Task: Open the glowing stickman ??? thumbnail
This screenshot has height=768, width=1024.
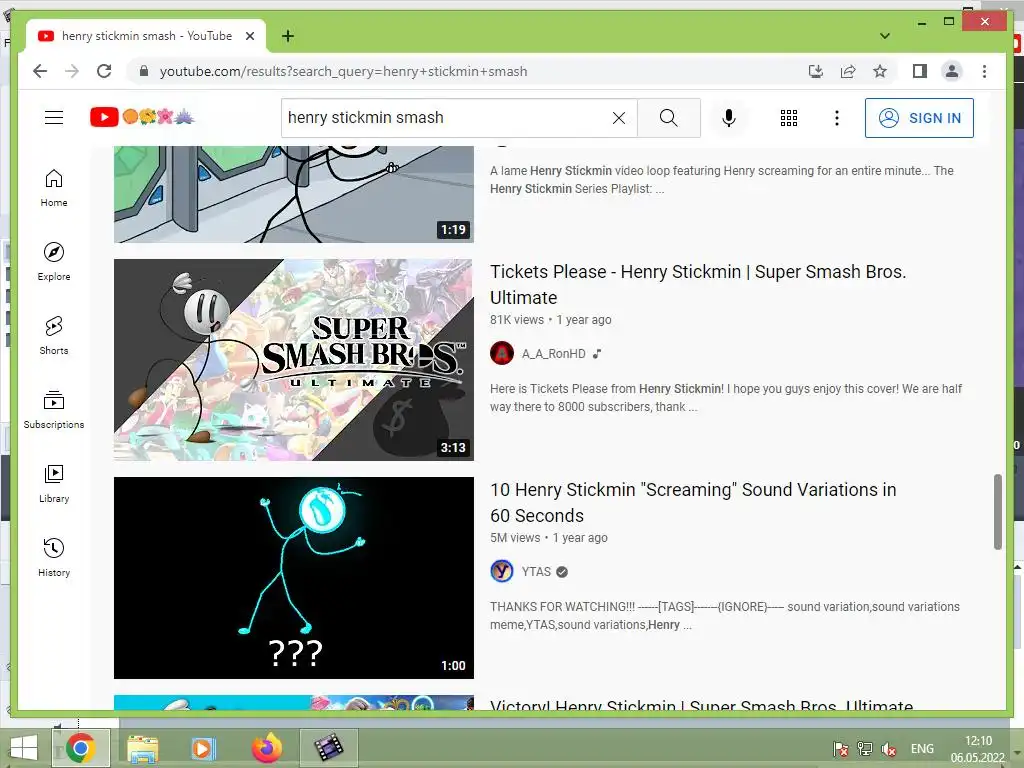Action: pos(294,578)
